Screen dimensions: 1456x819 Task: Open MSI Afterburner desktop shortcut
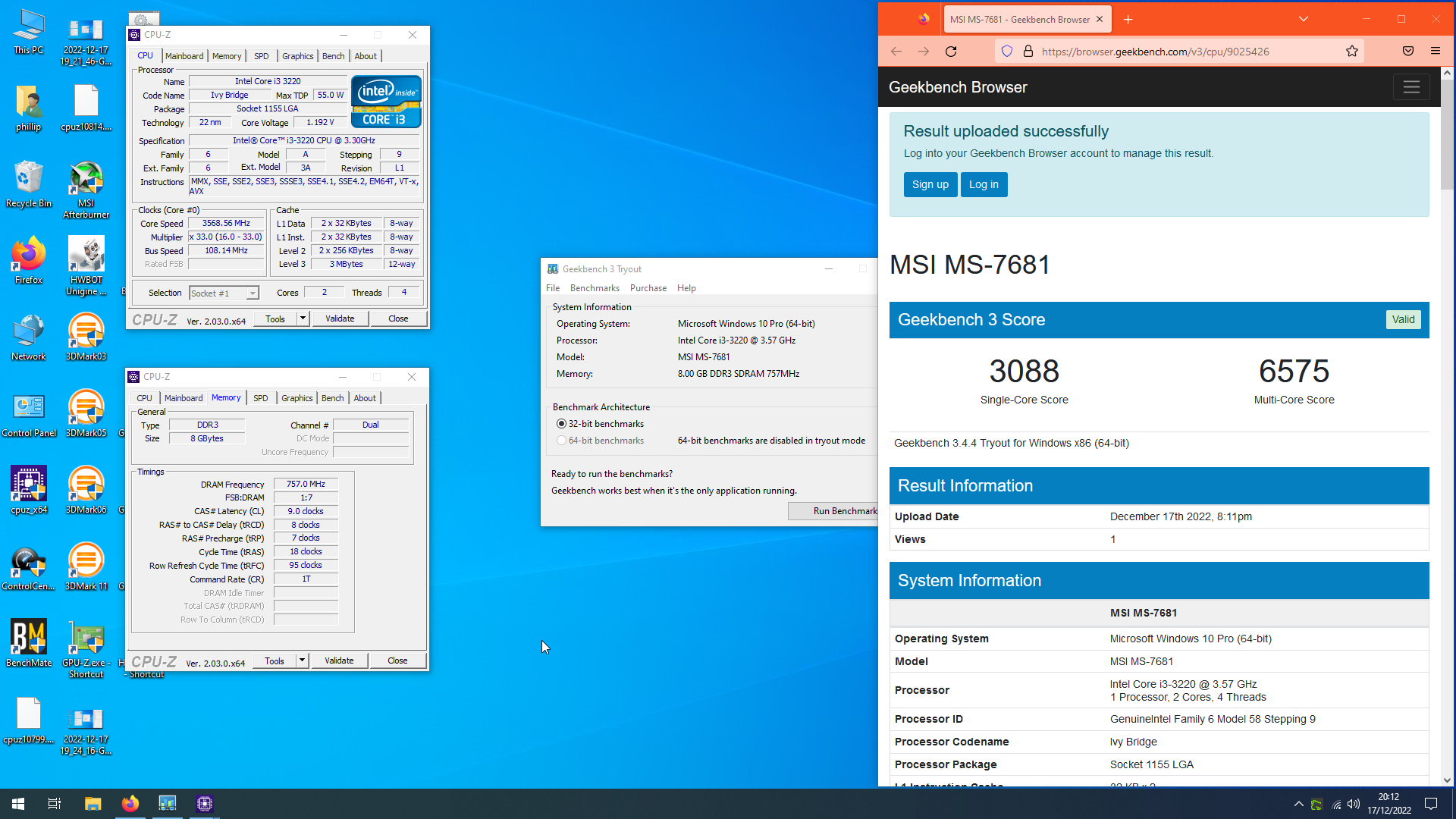pyautogui.click(x=86, y=190)
